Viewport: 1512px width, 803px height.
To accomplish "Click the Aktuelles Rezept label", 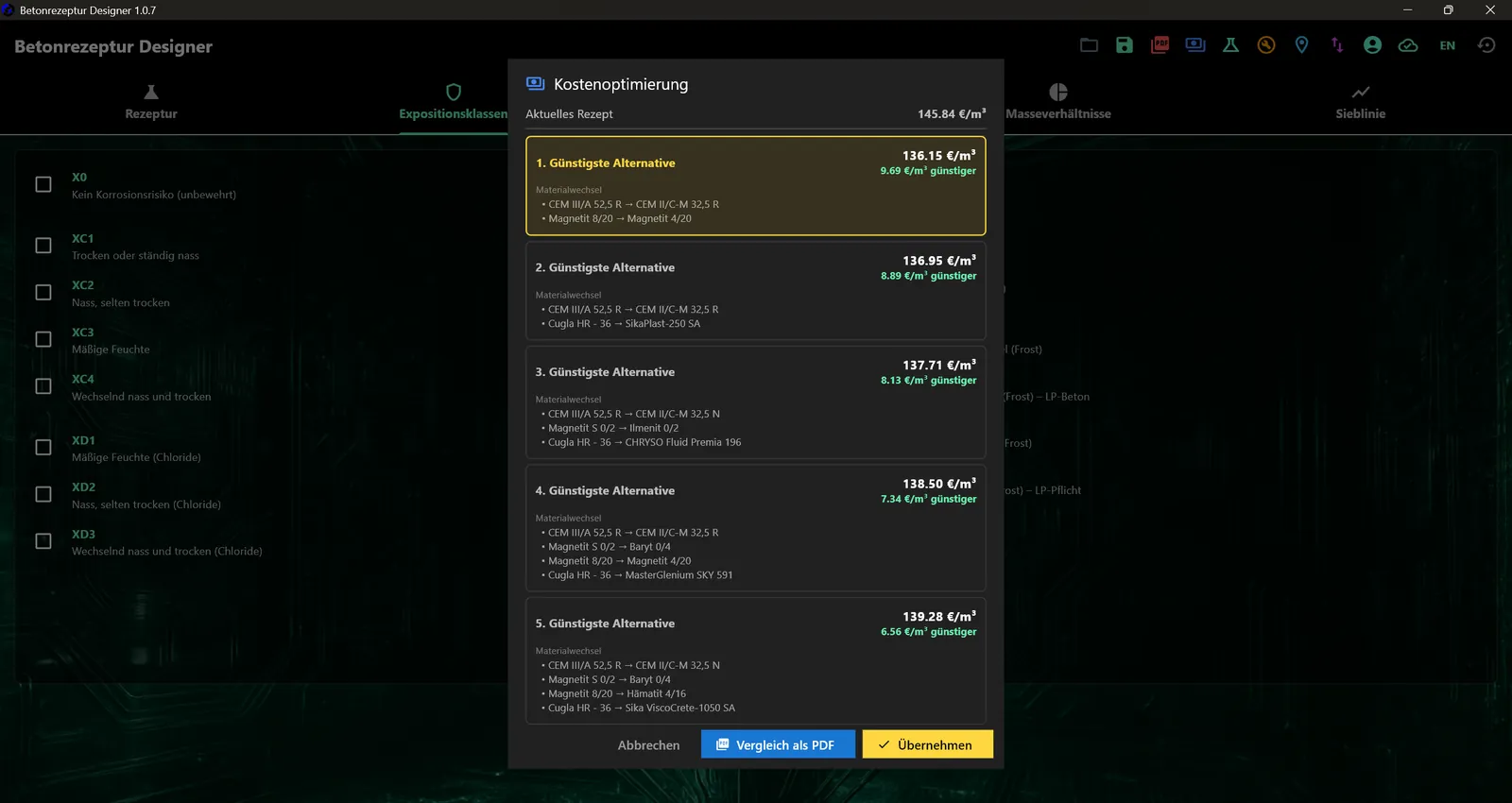I will pos(569,114).
